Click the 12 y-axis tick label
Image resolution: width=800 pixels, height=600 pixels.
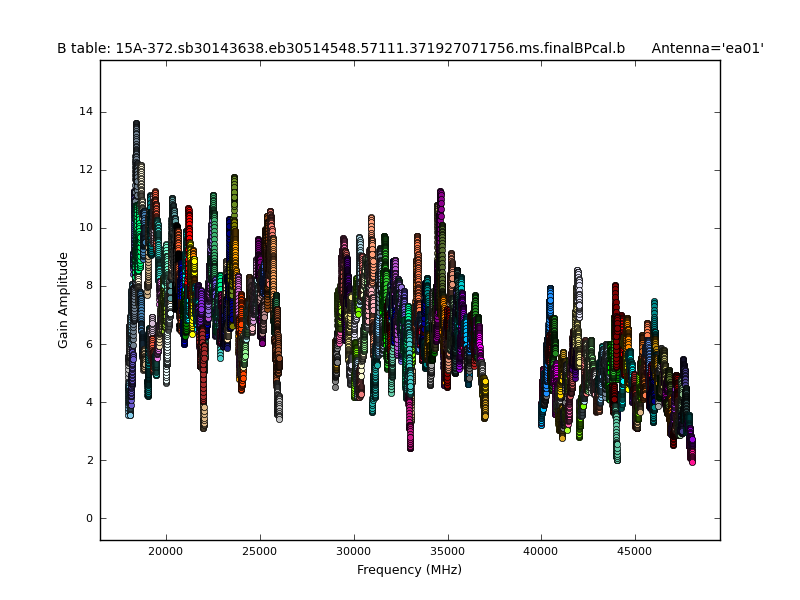[87, 170]
